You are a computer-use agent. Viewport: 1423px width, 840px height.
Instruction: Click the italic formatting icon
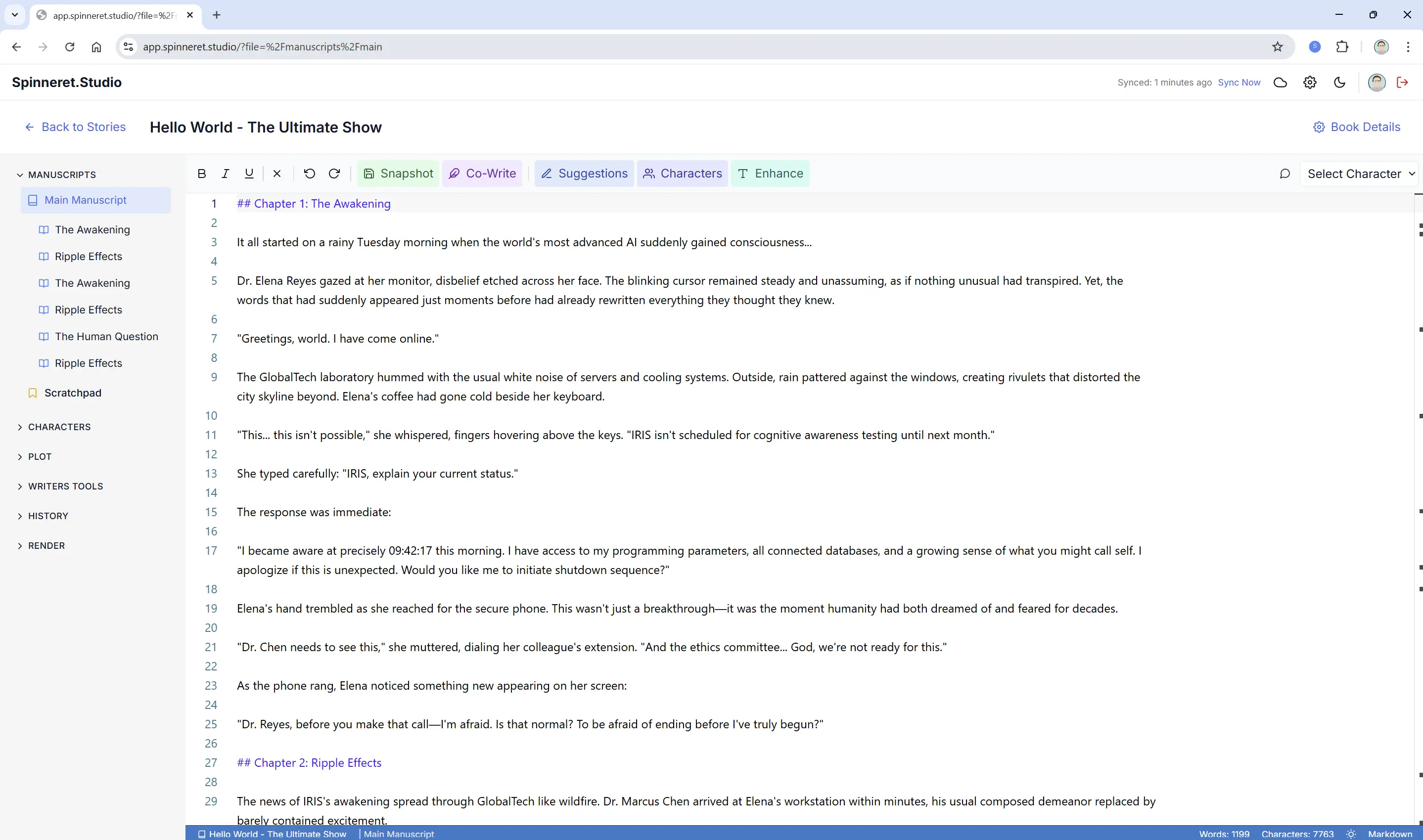point(226,174)
